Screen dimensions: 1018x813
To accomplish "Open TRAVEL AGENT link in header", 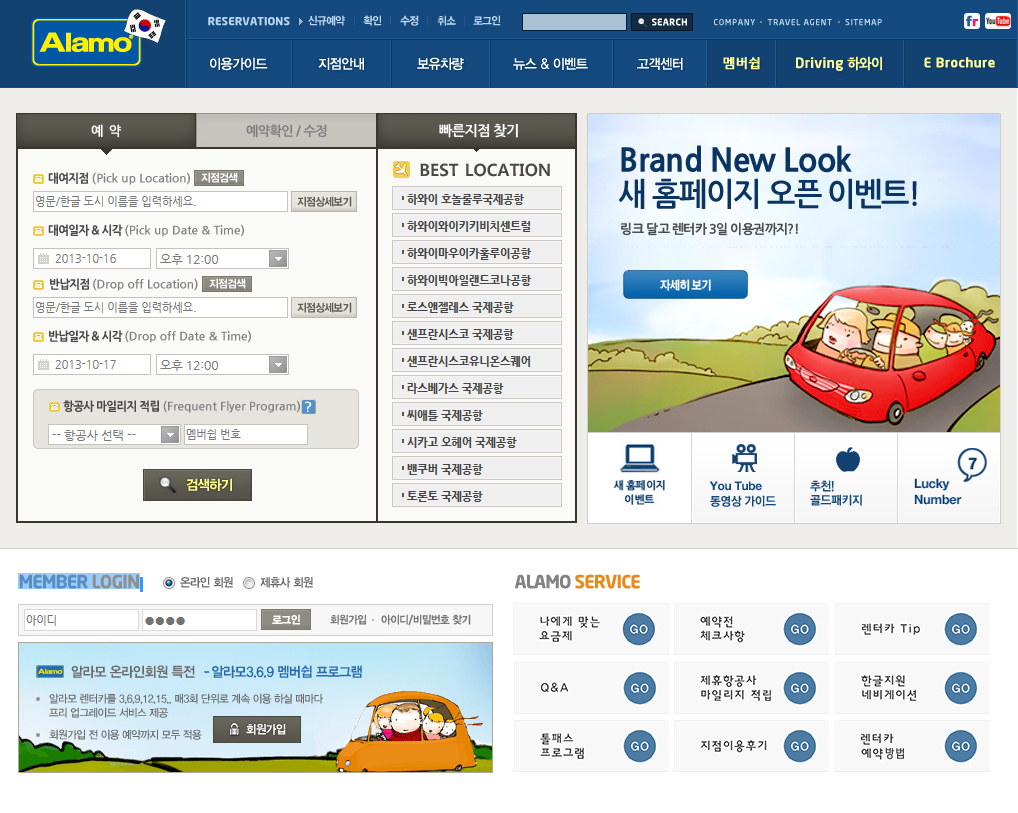I will pyautogui.click(x=800, y=22).
